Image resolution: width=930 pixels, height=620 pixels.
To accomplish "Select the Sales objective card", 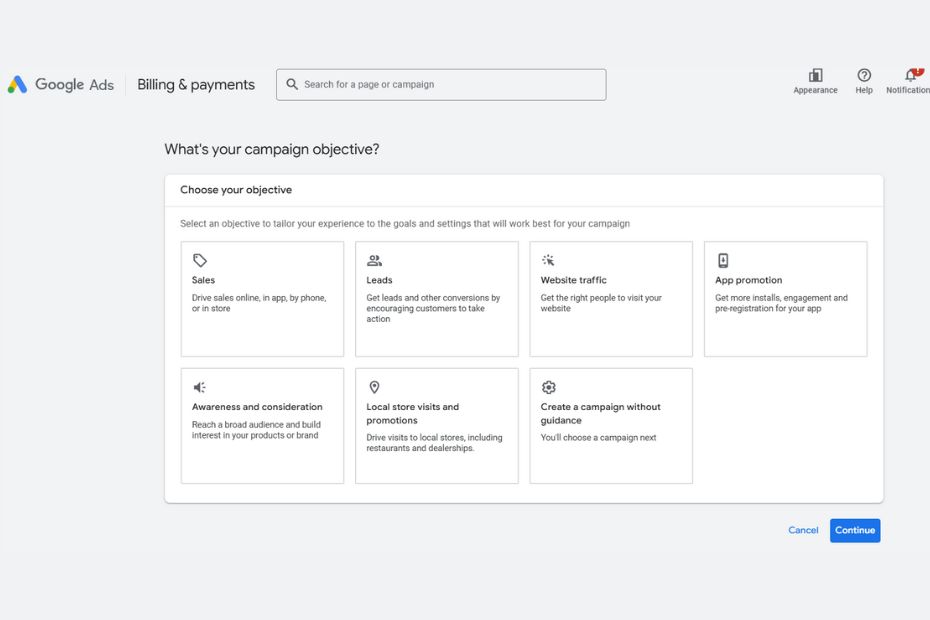I will tap(262, 299).
